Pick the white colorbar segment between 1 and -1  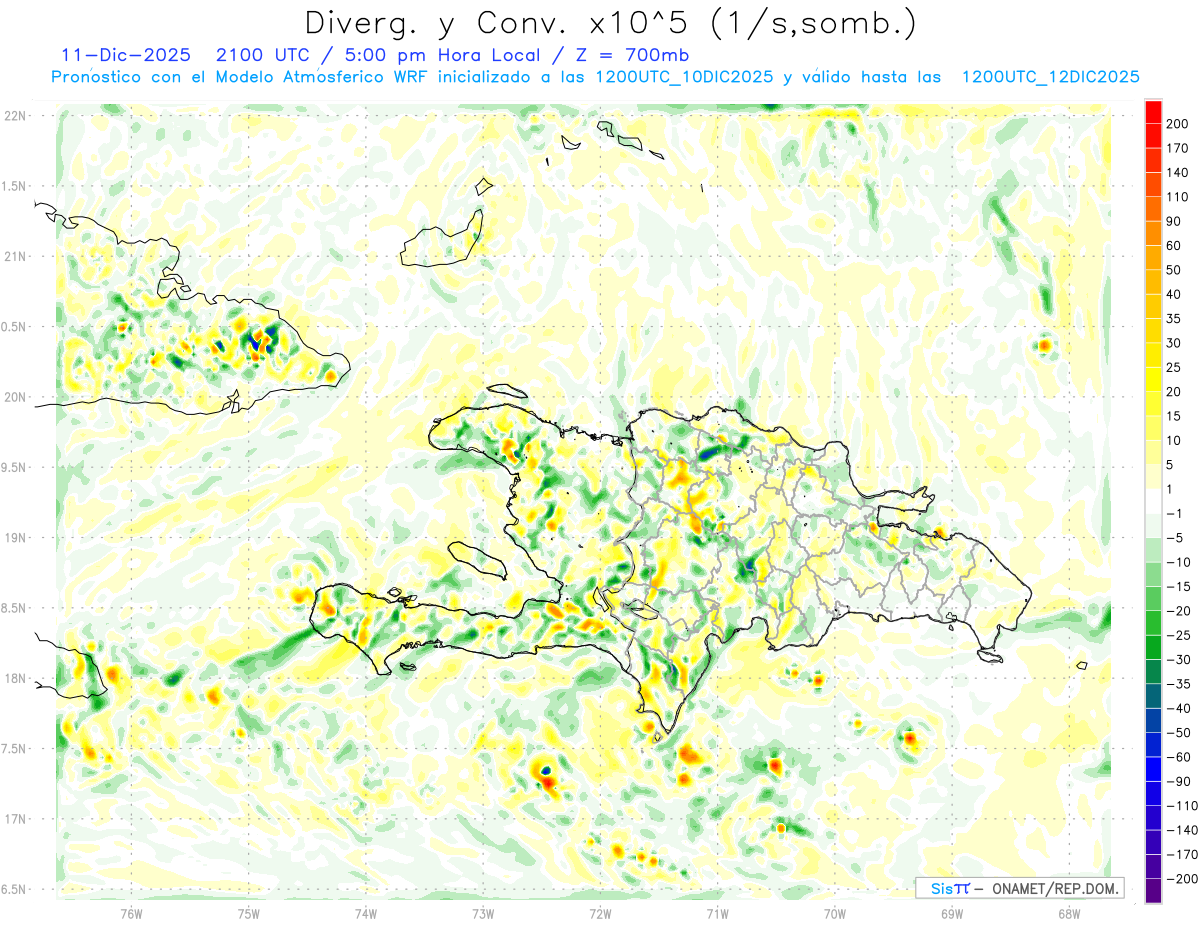point(1154,501)
